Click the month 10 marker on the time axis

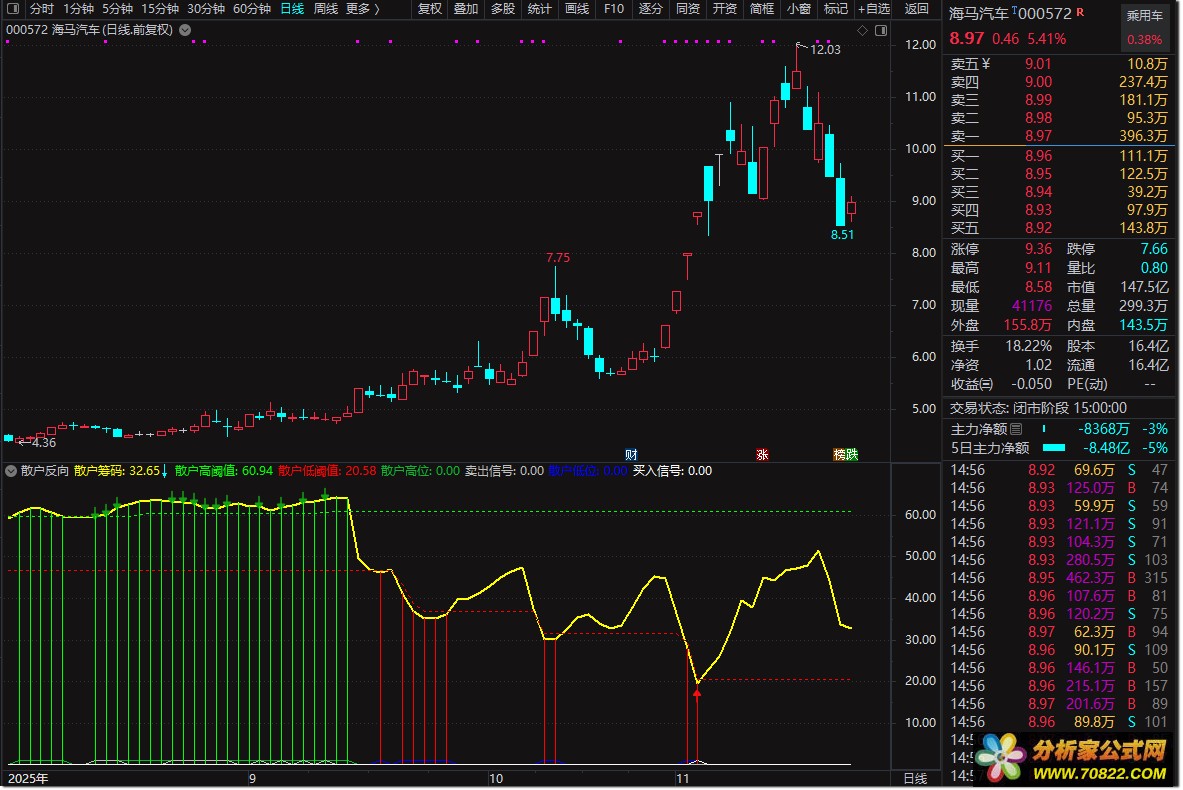[496, 779]
